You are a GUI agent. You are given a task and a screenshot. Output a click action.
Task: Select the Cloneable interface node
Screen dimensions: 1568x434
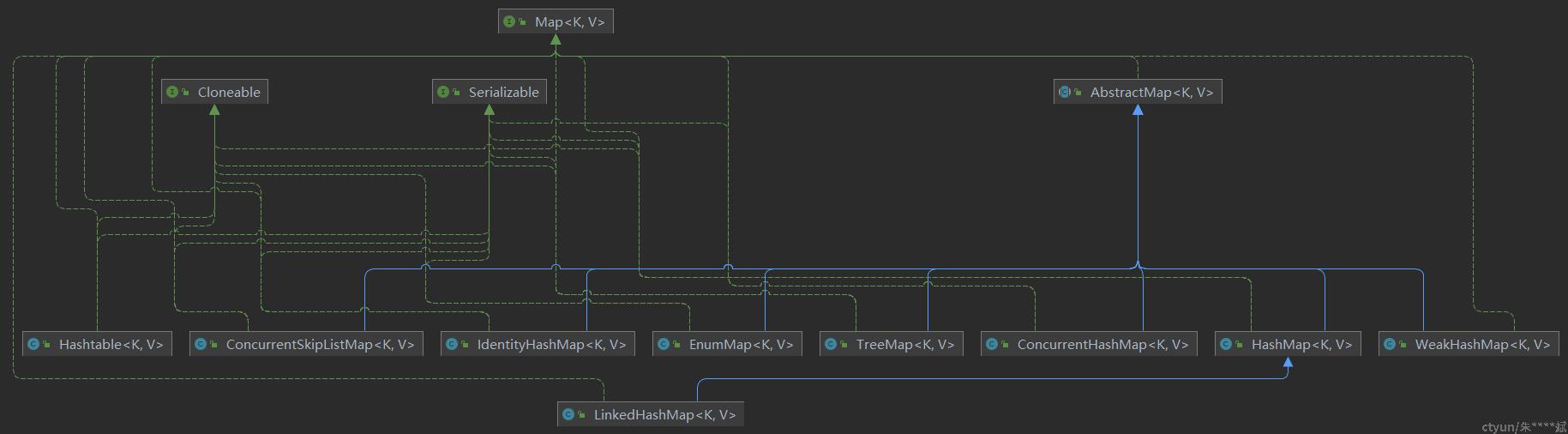pos(214,92)
